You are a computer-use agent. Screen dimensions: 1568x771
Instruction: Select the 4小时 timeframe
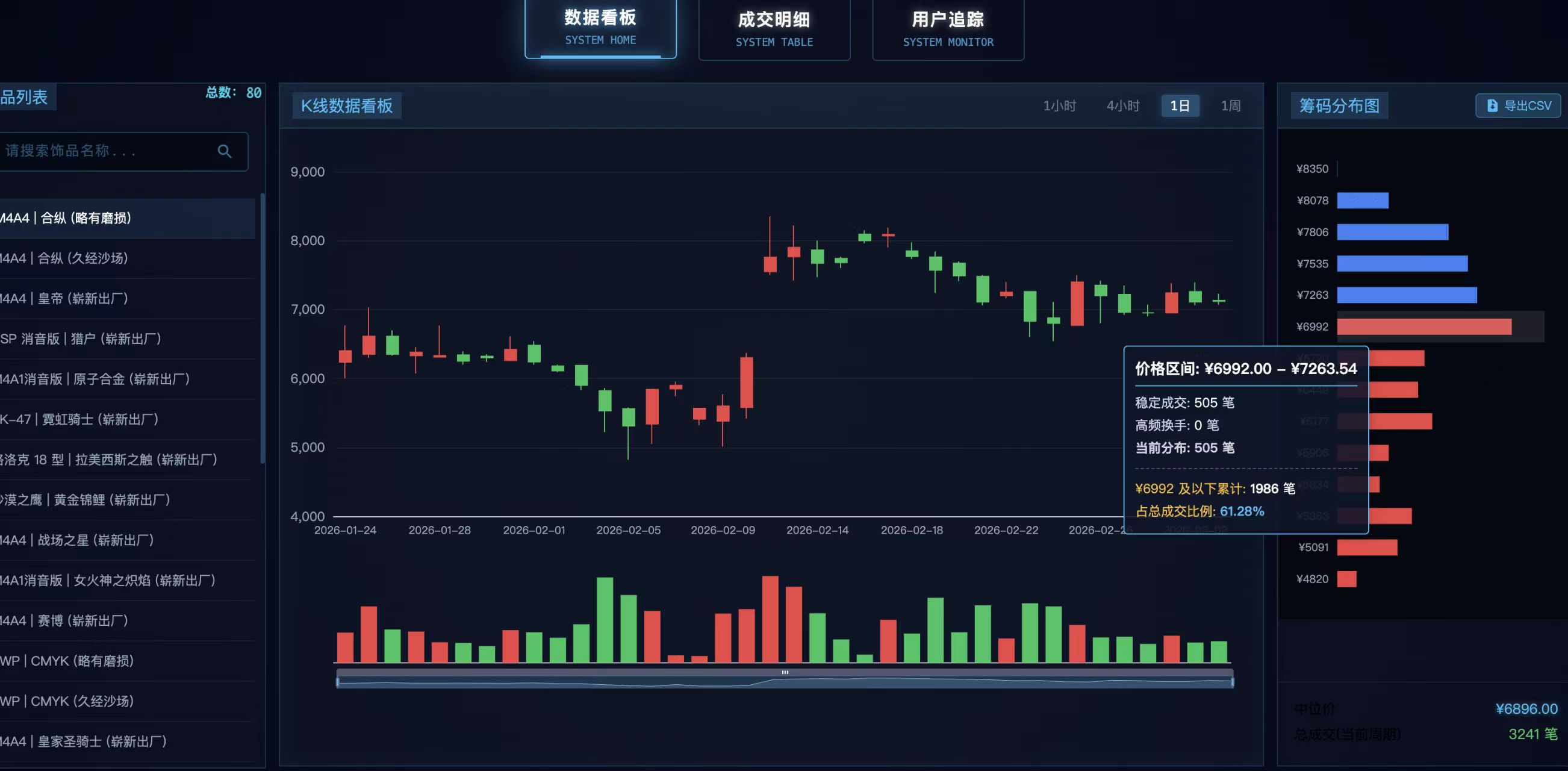[1123, 106]
